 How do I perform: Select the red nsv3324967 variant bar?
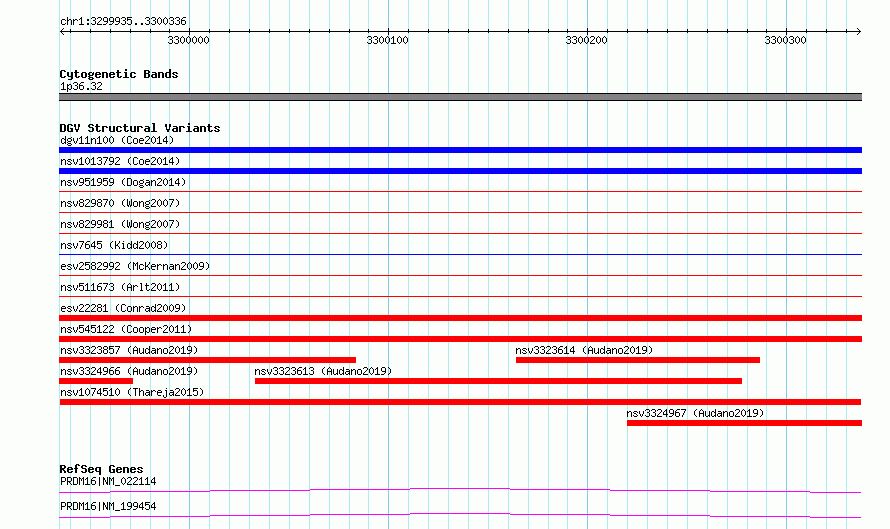[744, 423]
